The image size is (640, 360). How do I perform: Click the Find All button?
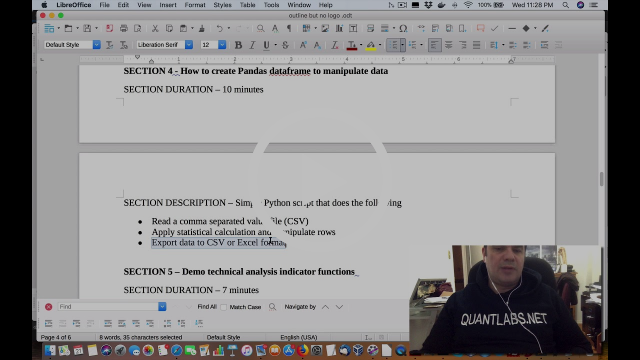coord(207,307)
